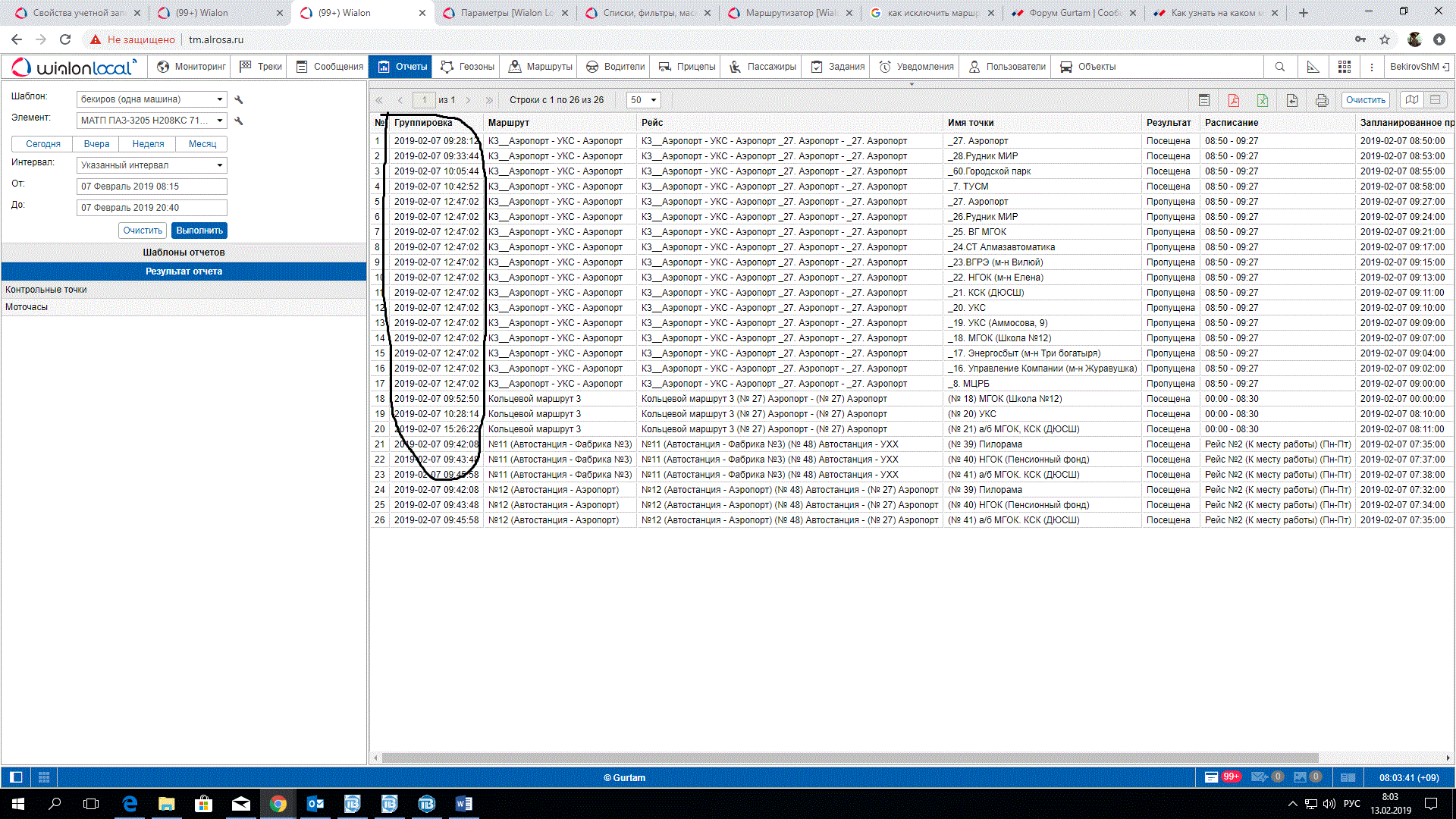Toggle the split table view button
Viewport: 1456px width, 819px height.
(1435, 100)
